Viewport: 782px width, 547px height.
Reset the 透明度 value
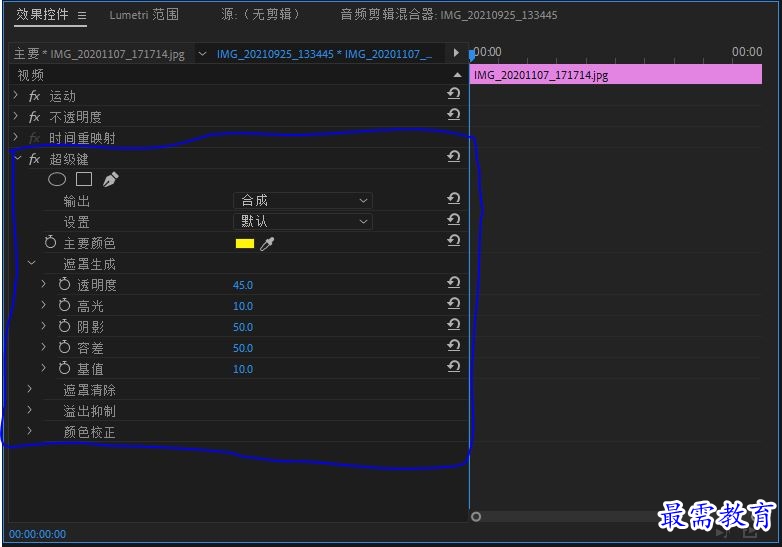pyautogui.click(x=453, y=282)
